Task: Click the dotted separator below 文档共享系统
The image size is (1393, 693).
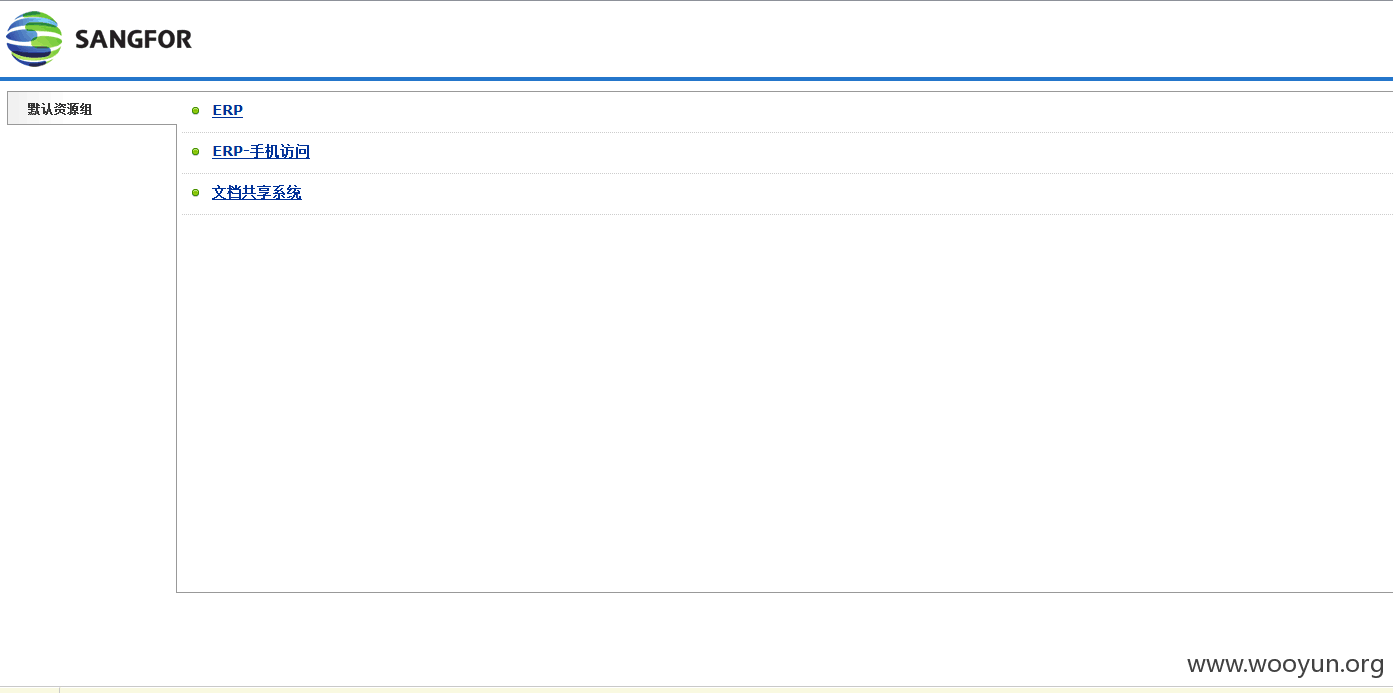Action: (x=787, y=214)
